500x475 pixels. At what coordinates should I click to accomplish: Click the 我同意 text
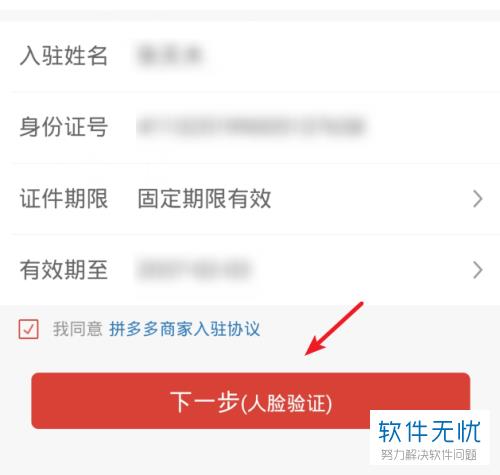[77, 329]
